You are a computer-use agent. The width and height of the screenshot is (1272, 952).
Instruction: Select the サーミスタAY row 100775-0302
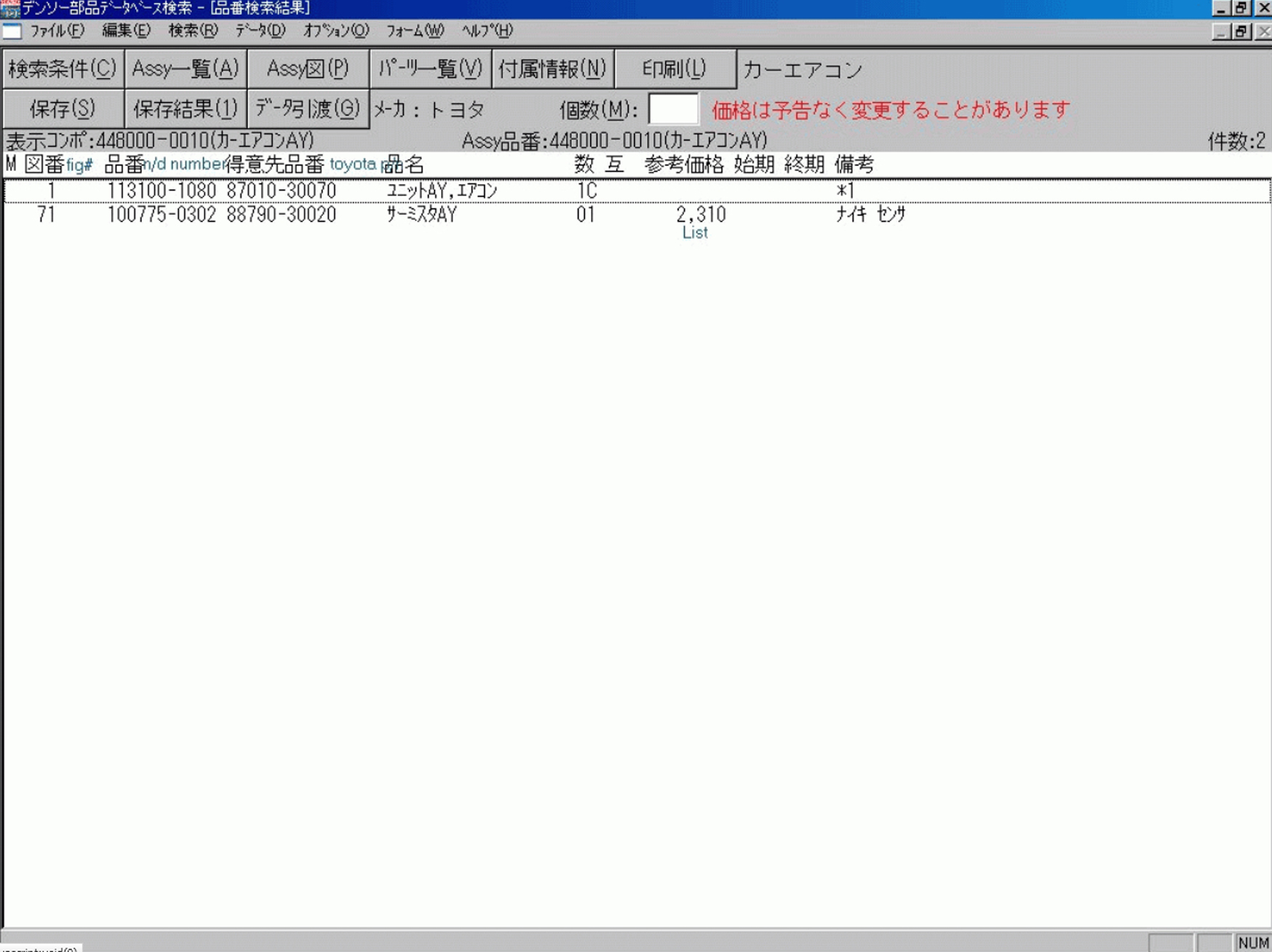pos(162,215)
